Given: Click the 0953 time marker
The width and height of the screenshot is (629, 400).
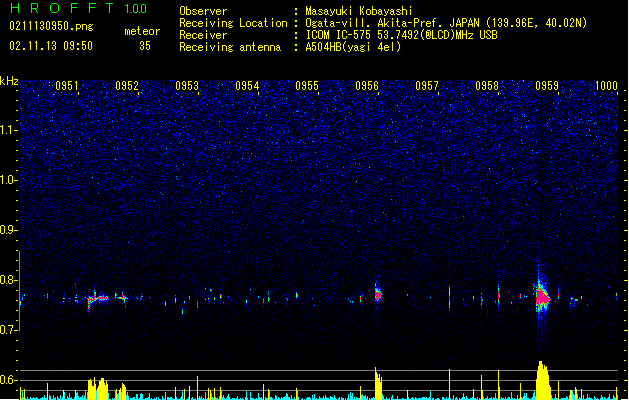Looking at the screenshot, I should pyautogui.click(x=187, y=86).
